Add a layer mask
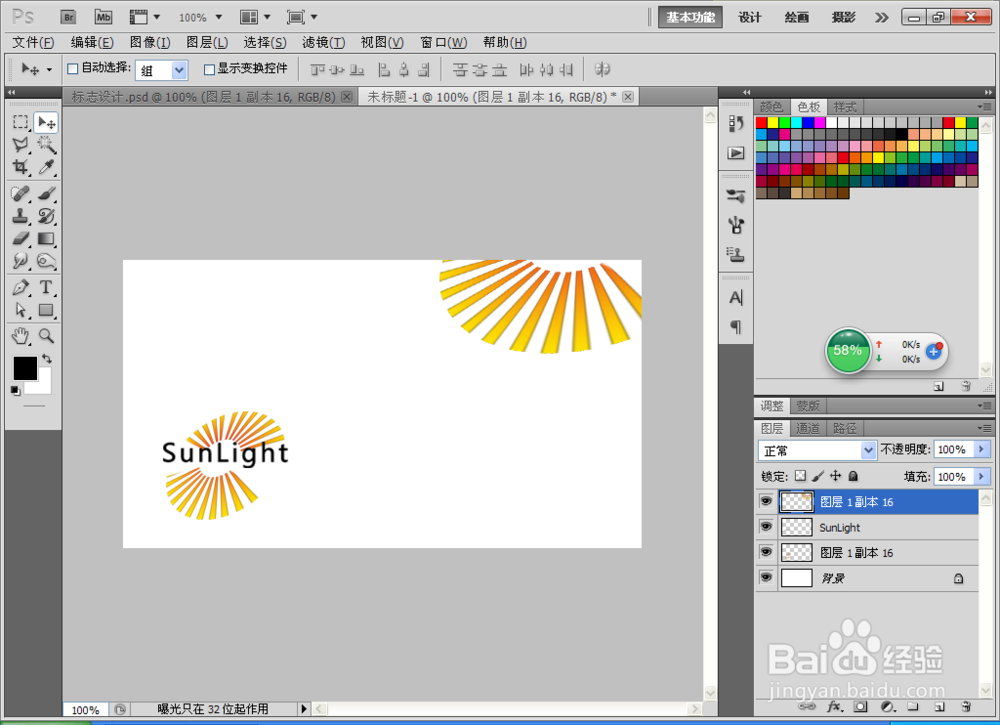 tap(860, 707)
